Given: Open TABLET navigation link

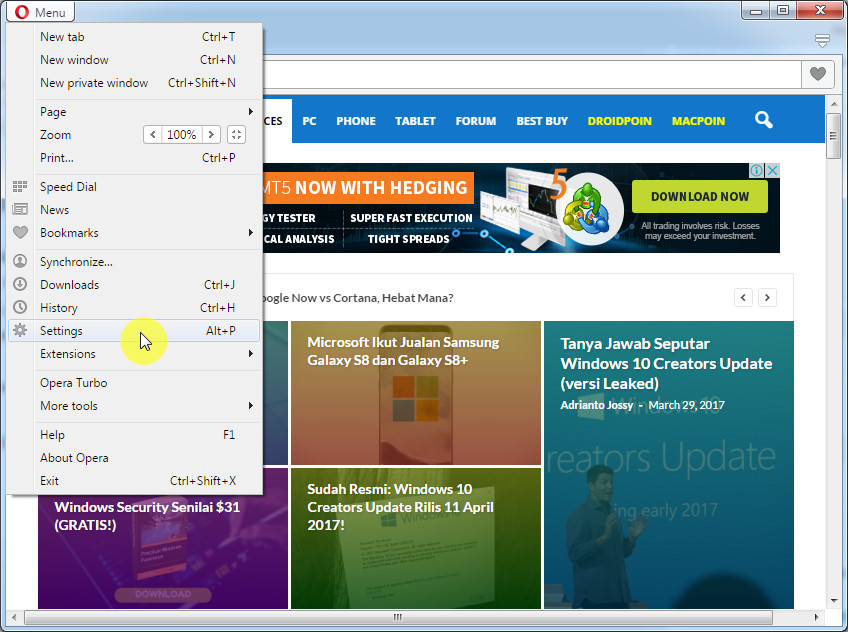Looking at the screenshot, I should pos(415,121).
